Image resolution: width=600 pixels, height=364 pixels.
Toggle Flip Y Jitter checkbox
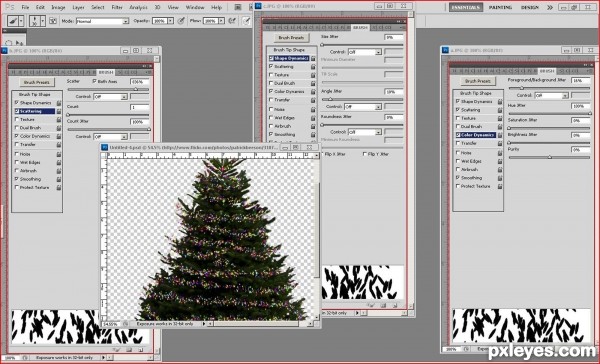click(x=364, y=154)
